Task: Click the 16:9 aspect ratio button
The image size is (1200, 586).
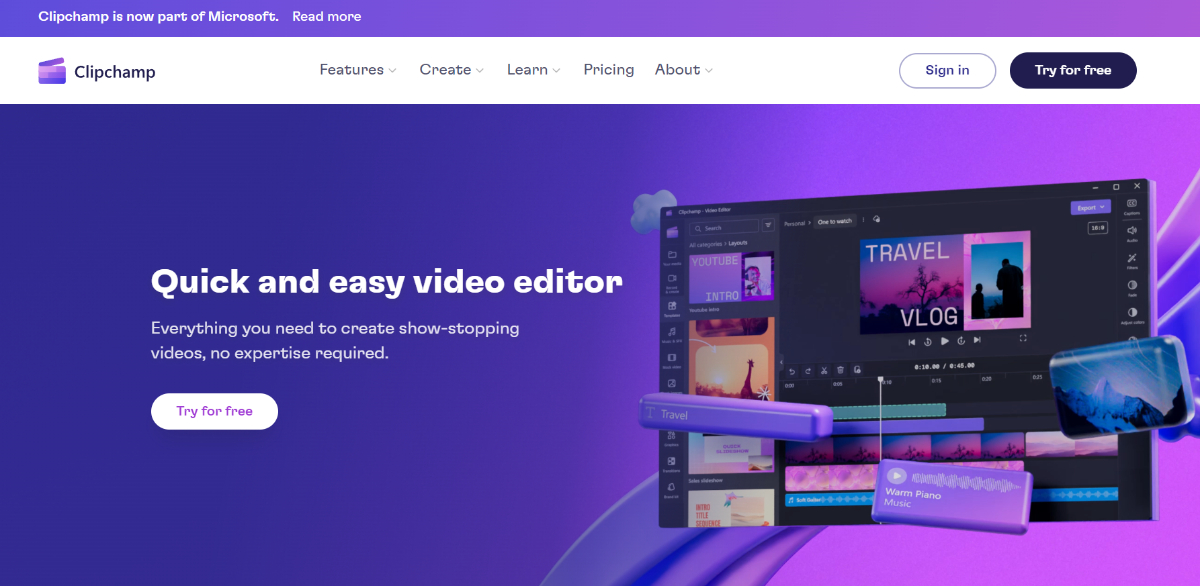Action: (1097, 229)
